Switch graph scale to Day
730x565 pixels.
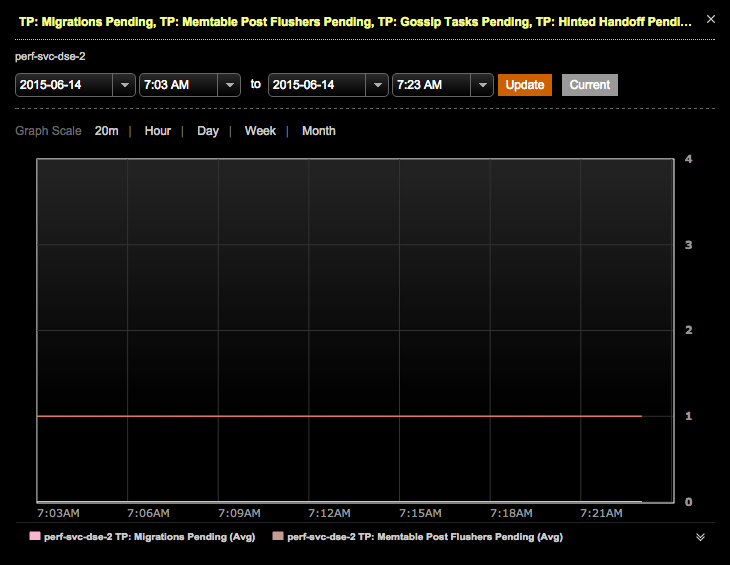click(208, 131)
